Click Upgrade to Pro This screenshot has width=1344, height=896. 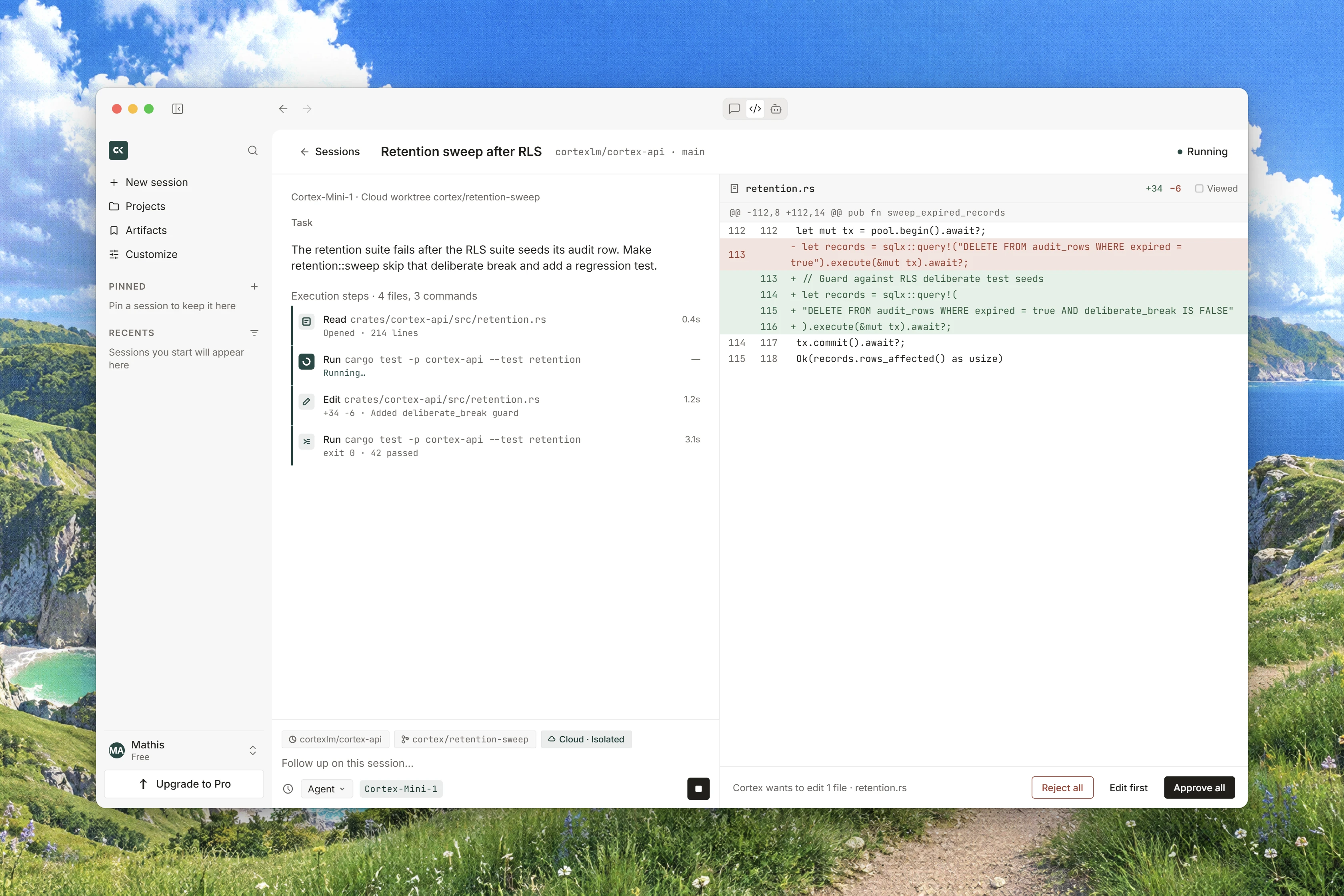tap(184, 784)
